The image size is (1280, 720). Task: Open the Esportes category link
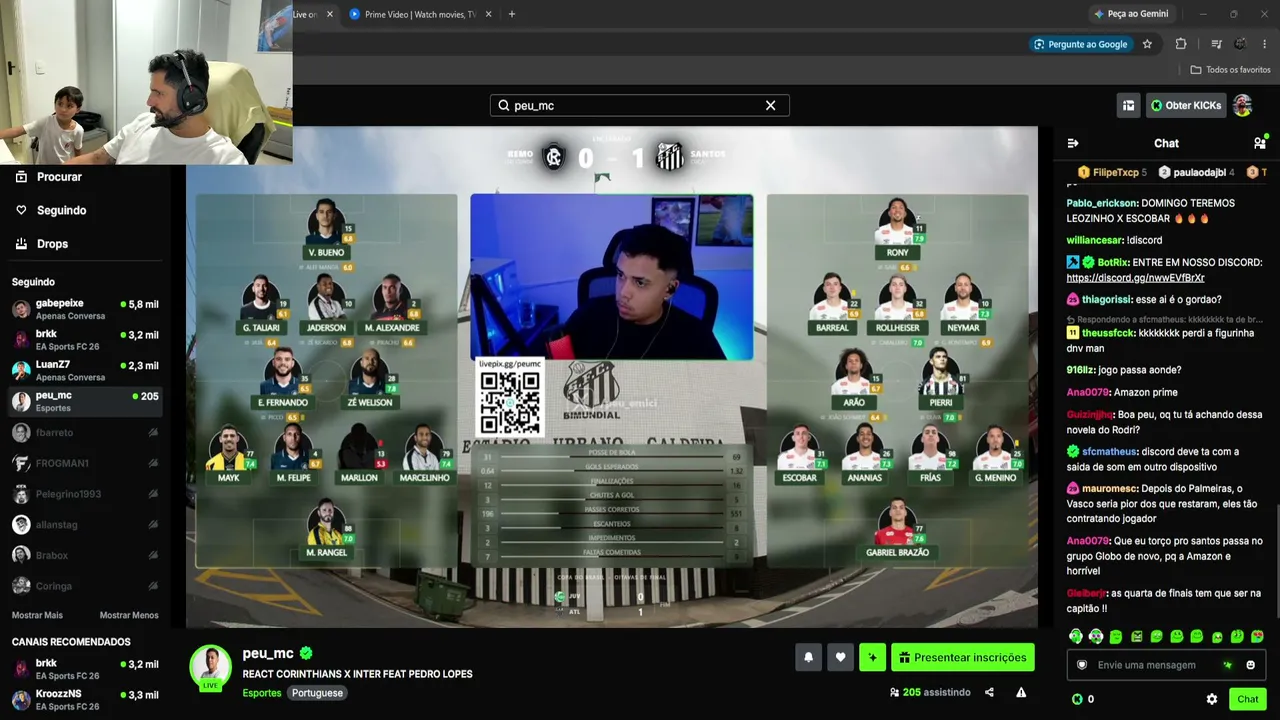click(x=262, y=693)
